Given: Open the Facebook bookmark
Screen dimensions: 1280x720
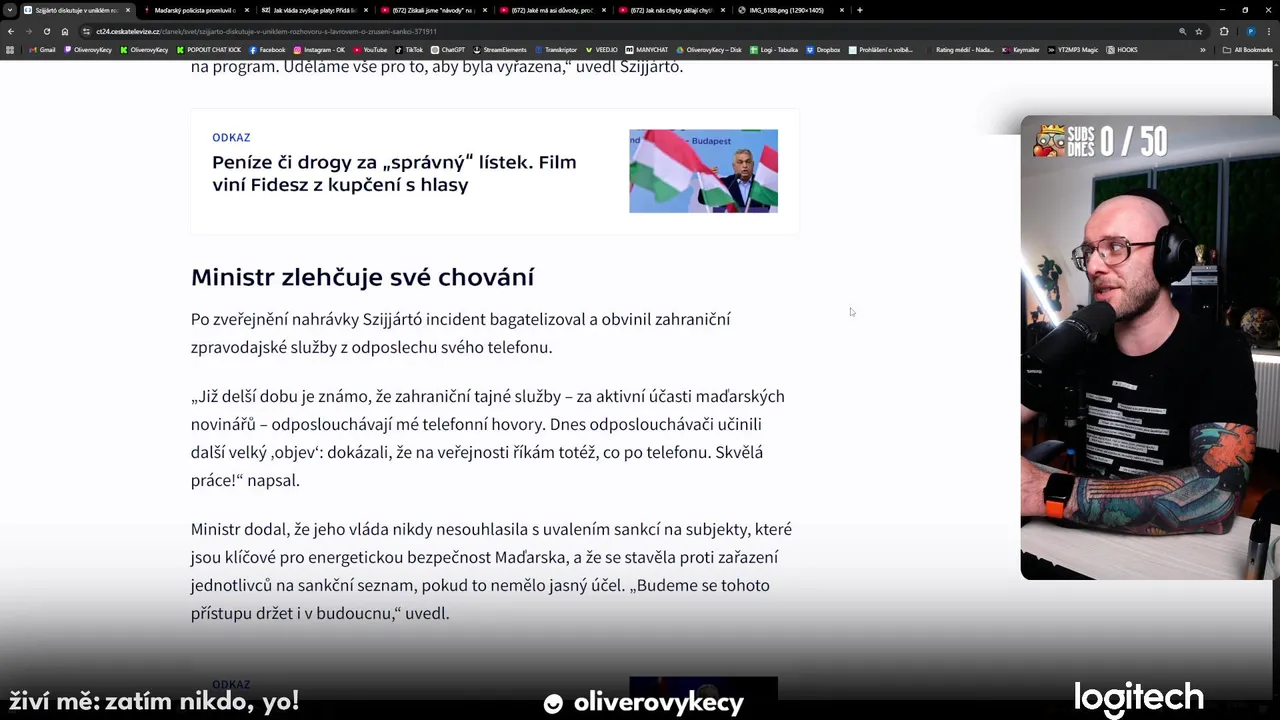Looking at the screenshot, I should pyautogui.click(x=267, y=49).
